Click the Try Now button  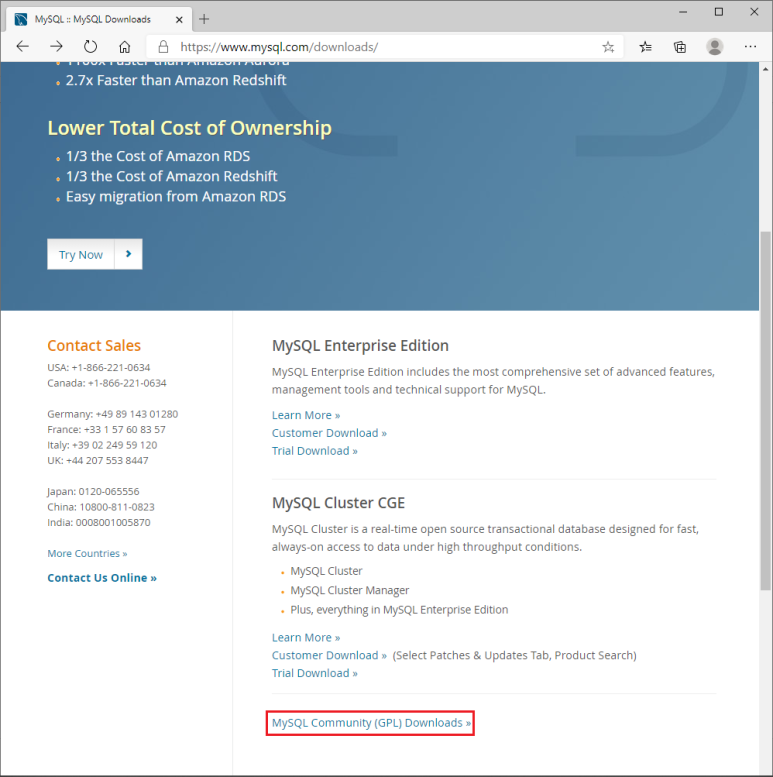pos(81,254)
